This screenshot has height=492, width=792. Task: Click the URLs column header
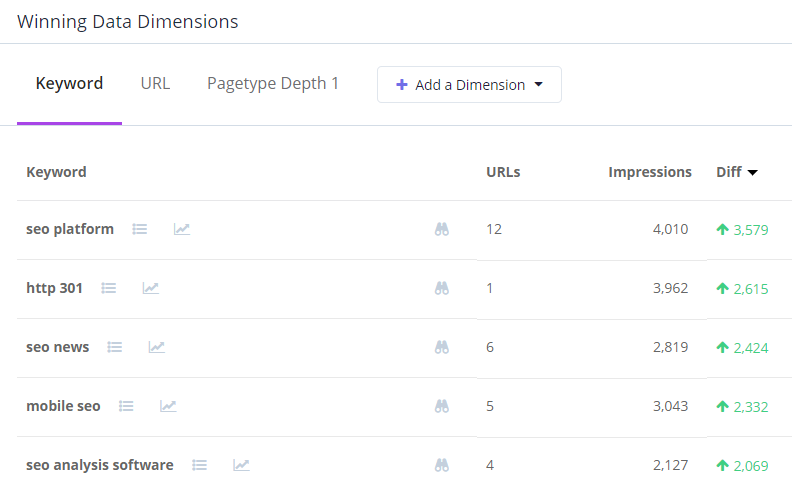(503, 172)
